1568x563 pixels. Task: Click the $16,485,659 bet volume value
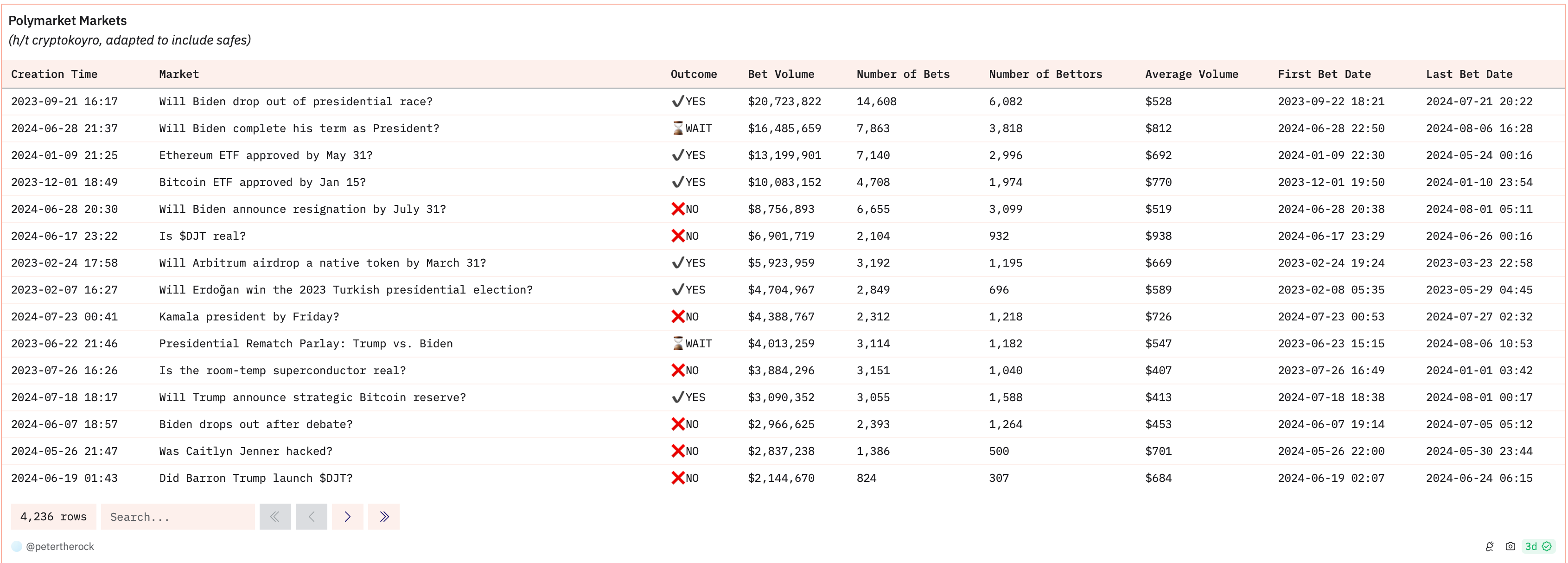pyautogui.click(x=784, y=128)
